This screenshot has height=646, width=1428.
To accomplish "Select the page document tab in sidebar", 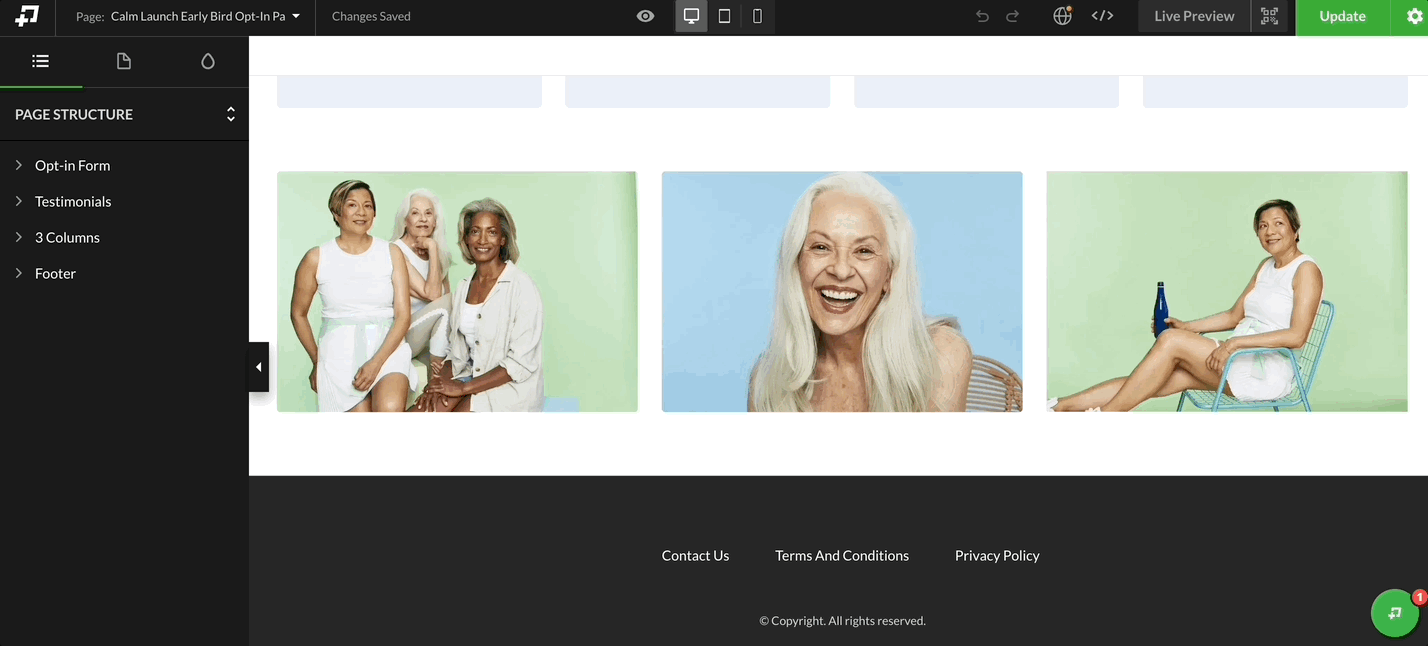I will pos(124,61).
